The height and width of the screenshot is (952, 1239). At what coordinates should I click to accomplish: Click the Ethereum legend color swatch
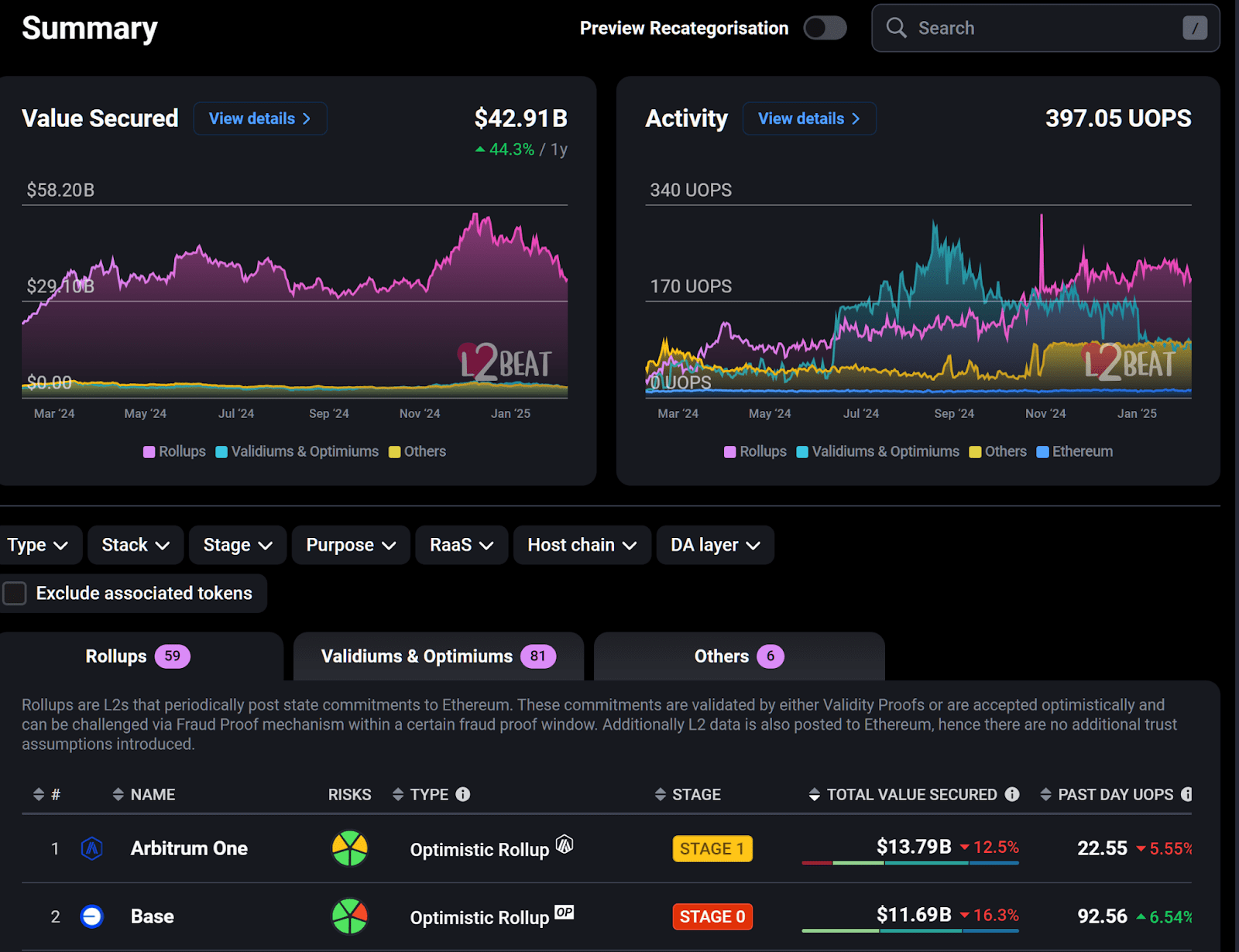1042,452
